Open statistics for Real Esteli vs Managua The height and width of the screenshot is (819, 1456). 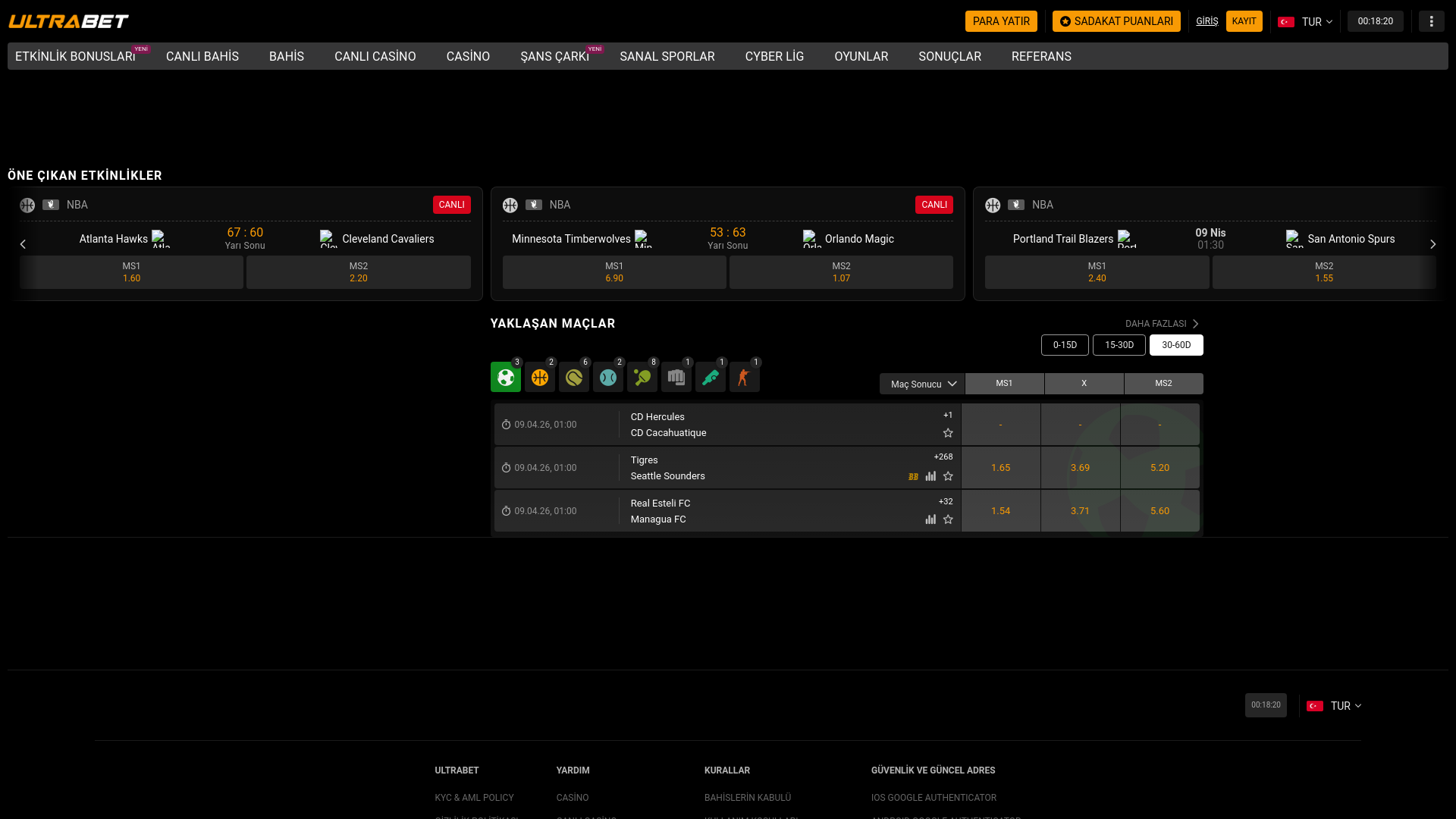tap(930, 519)
